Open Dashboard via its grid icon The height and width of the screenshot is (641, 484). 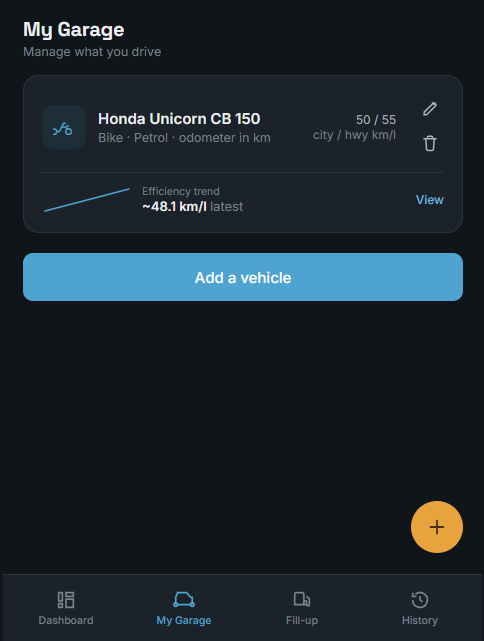point(66,600)
